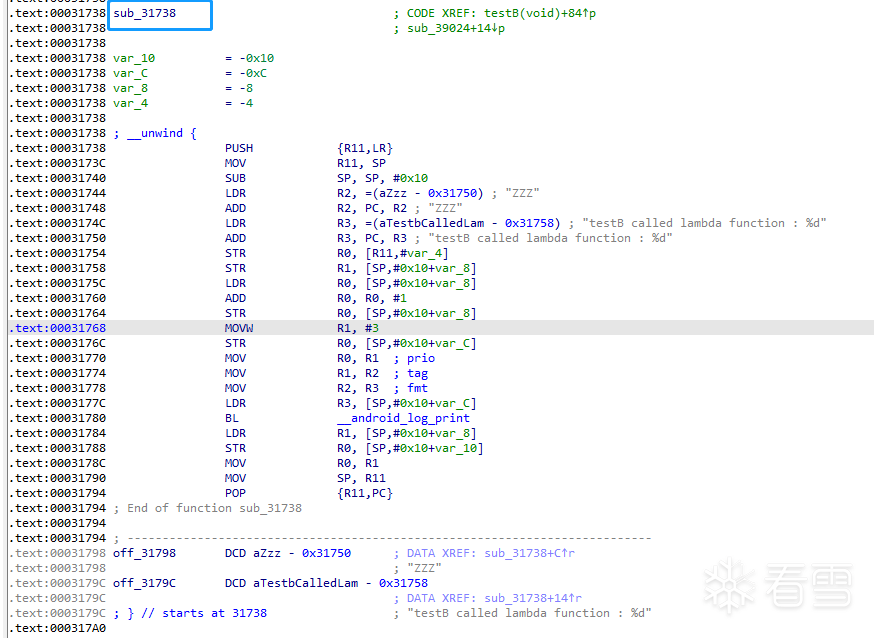Click aZzz in the LDR R2 instruction
This screenshot has width=874, height=638.
point(393,193)
